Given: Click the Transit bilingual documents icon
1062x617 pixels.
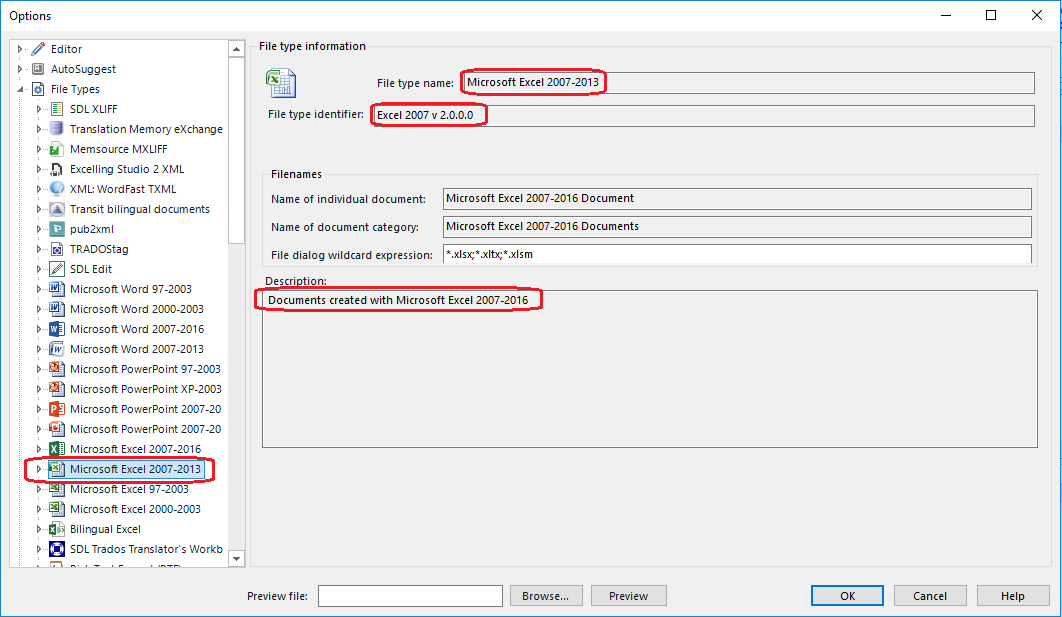Looking at the screenshot, I should 58,209.
